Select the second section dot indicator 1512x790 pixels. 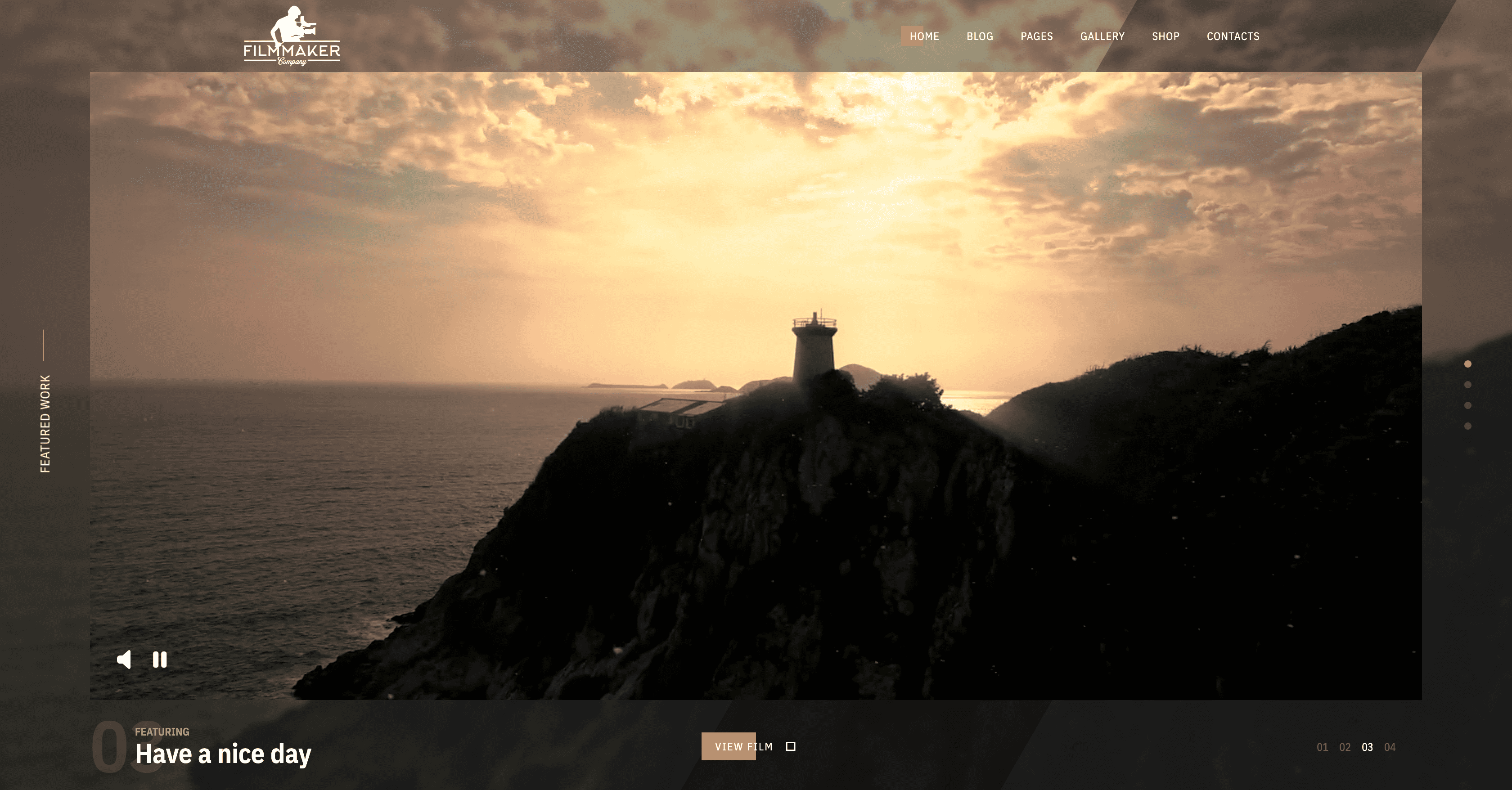pyautogui.click(x=1467, y=385)
